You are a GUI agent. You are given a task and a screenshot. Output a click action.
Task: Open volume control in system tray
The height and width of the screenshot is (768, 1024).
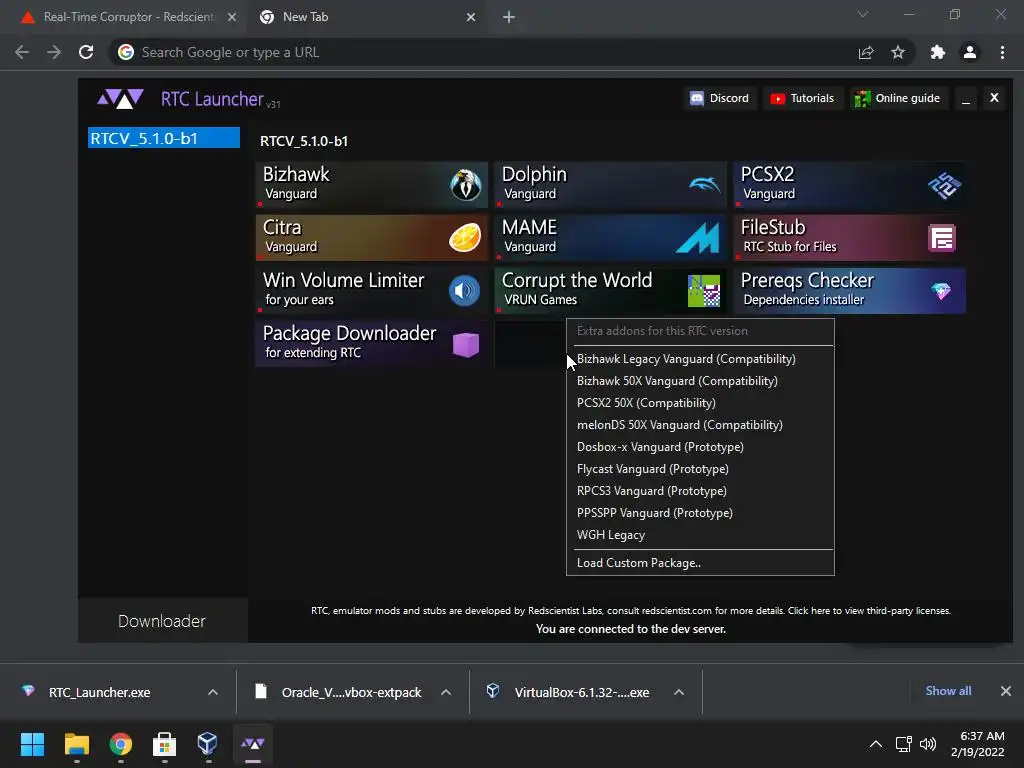click(927, 744)
